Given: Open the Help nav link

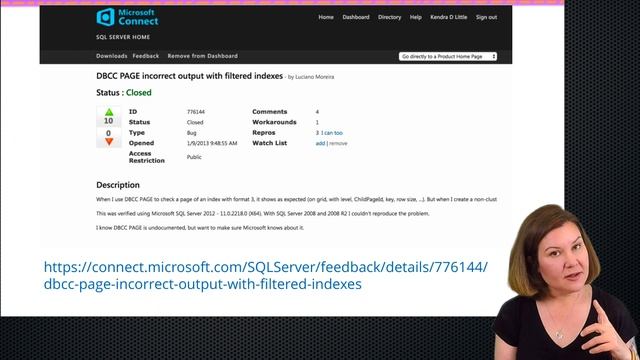Looking at the screenshot, I should coord(416,17).
